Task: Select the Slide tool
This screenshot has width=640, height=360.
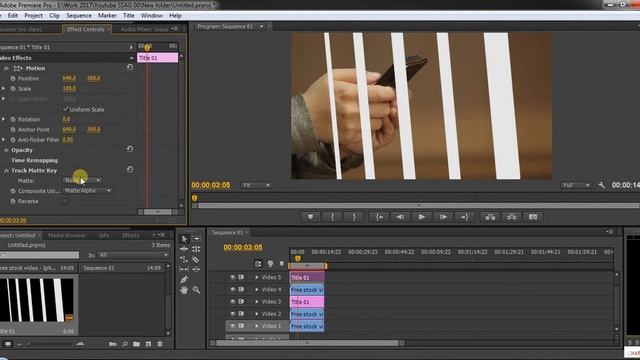Action: coord(196,269)
